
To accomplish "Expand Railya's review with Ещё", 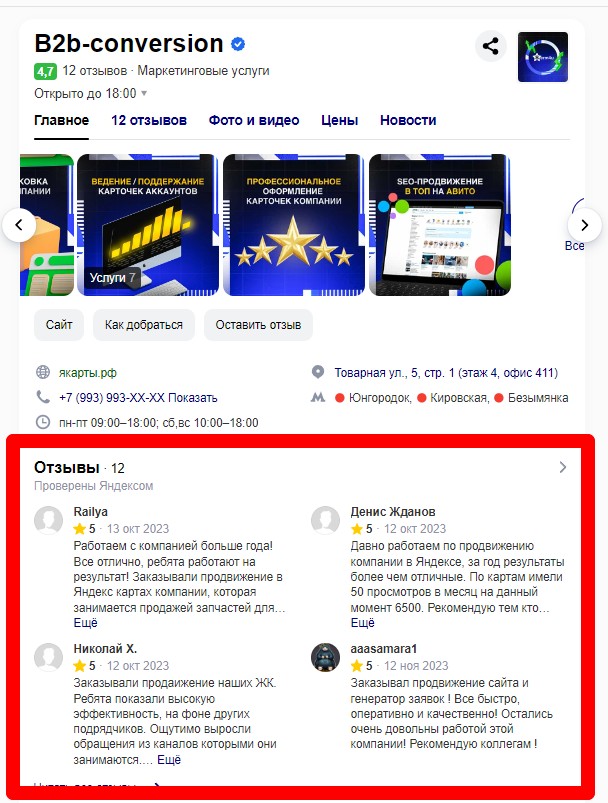I will (x=86, y=623).
